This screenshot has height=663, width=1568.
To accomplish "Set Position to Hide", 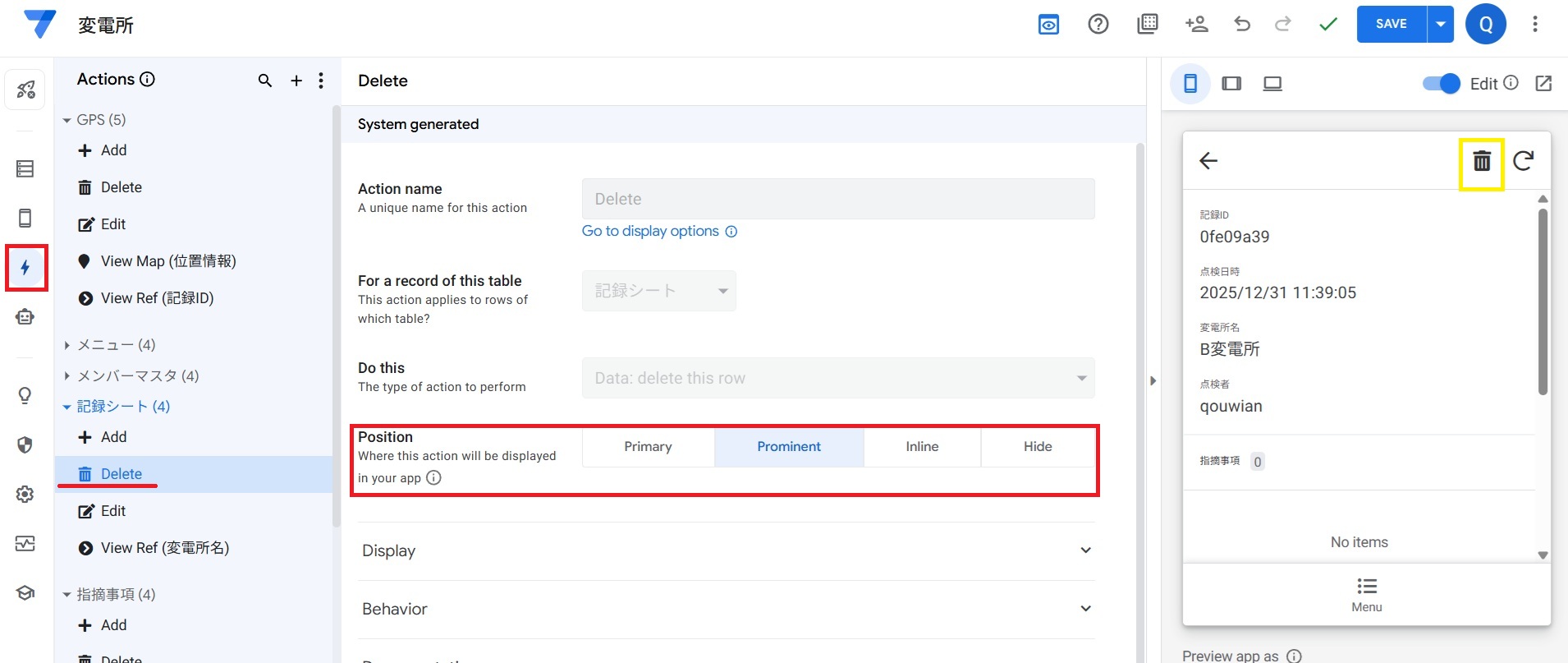I will (x=1037, y=447).
